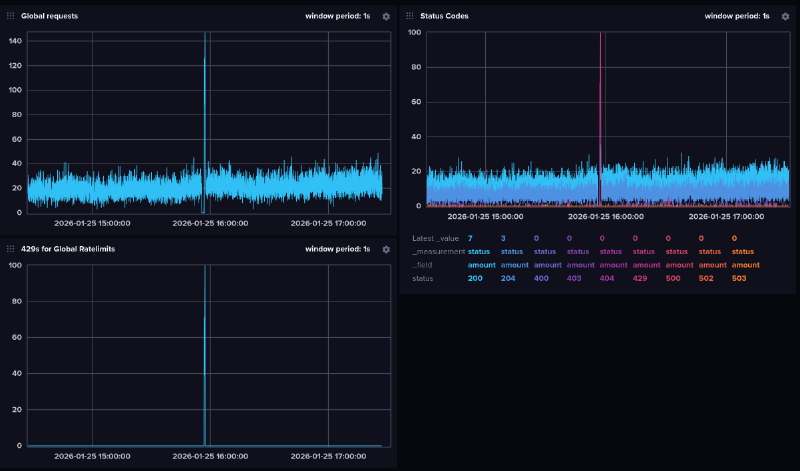
Task: Click the _measurement row label
Action: pos(438,252)
